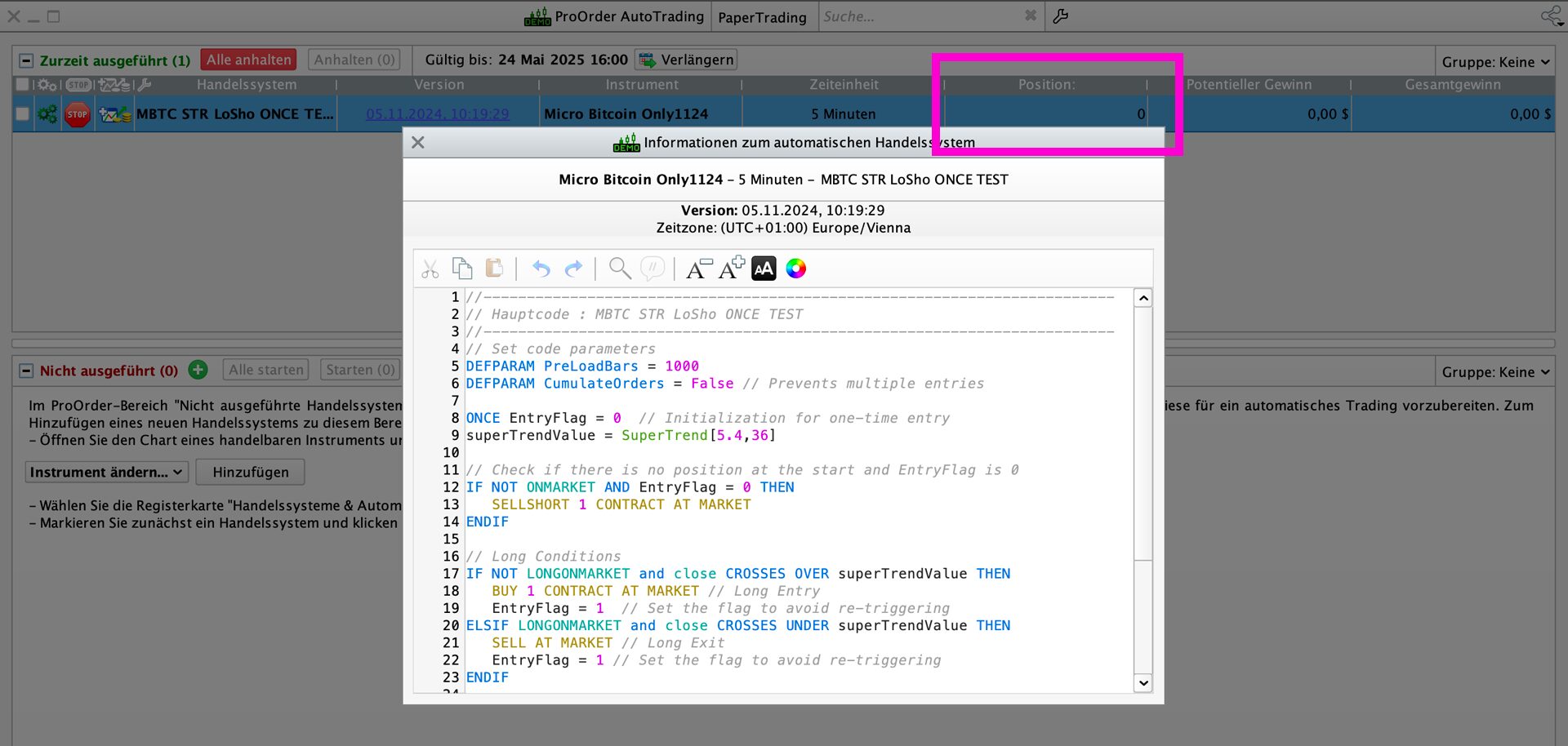Click the Gültig bis: 24 Mai 2025 16:00 text
Screen dimensions: 1568x746
coord(526,60)
